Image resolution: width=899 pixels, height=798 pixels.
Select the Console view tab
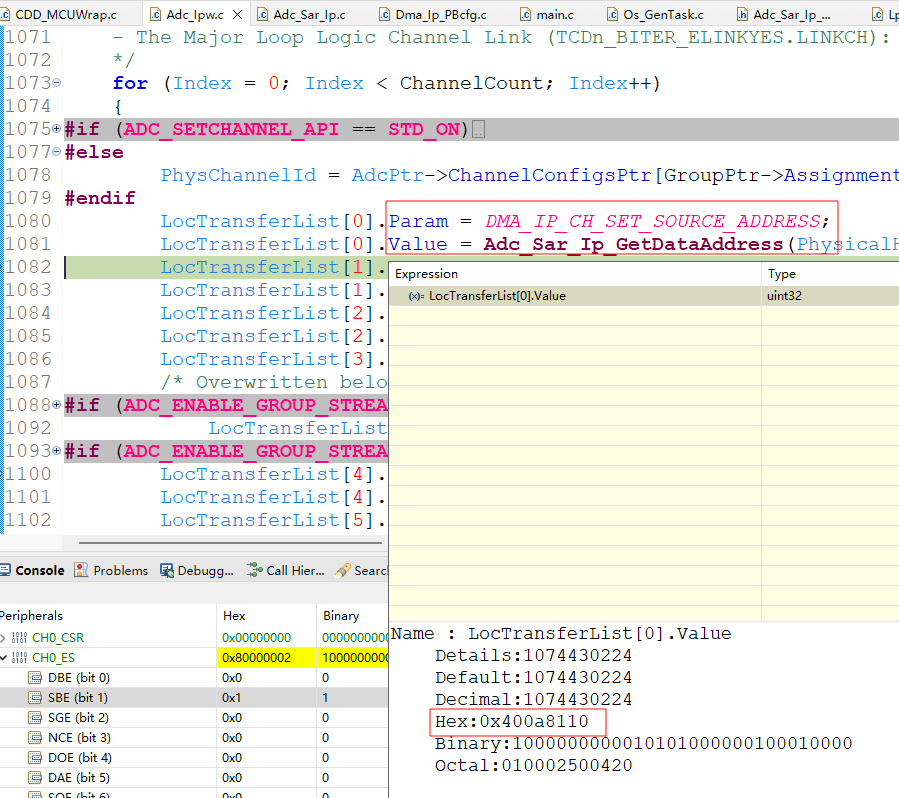tap(33, 570)
